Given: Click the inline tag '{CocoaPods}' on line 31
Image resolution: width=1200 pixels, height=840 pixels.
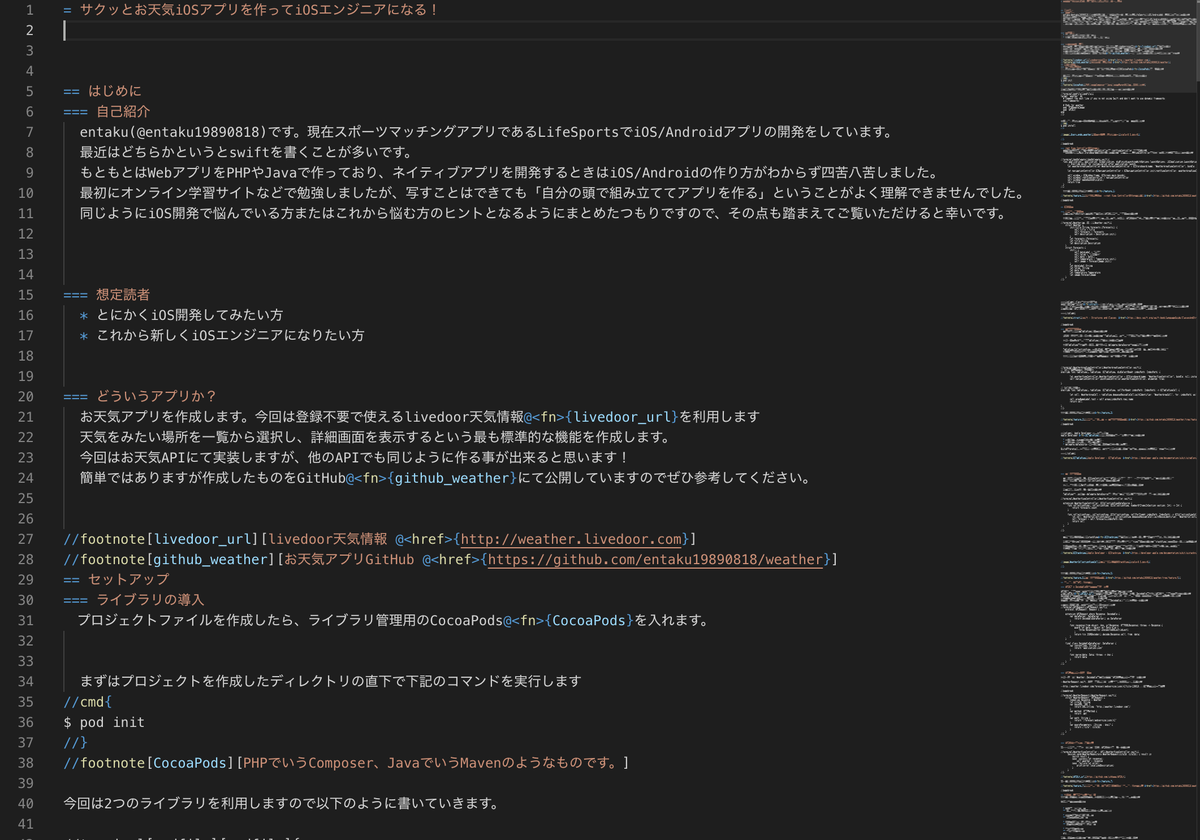Looking at the screenshot, I should (x=589, y=620).
